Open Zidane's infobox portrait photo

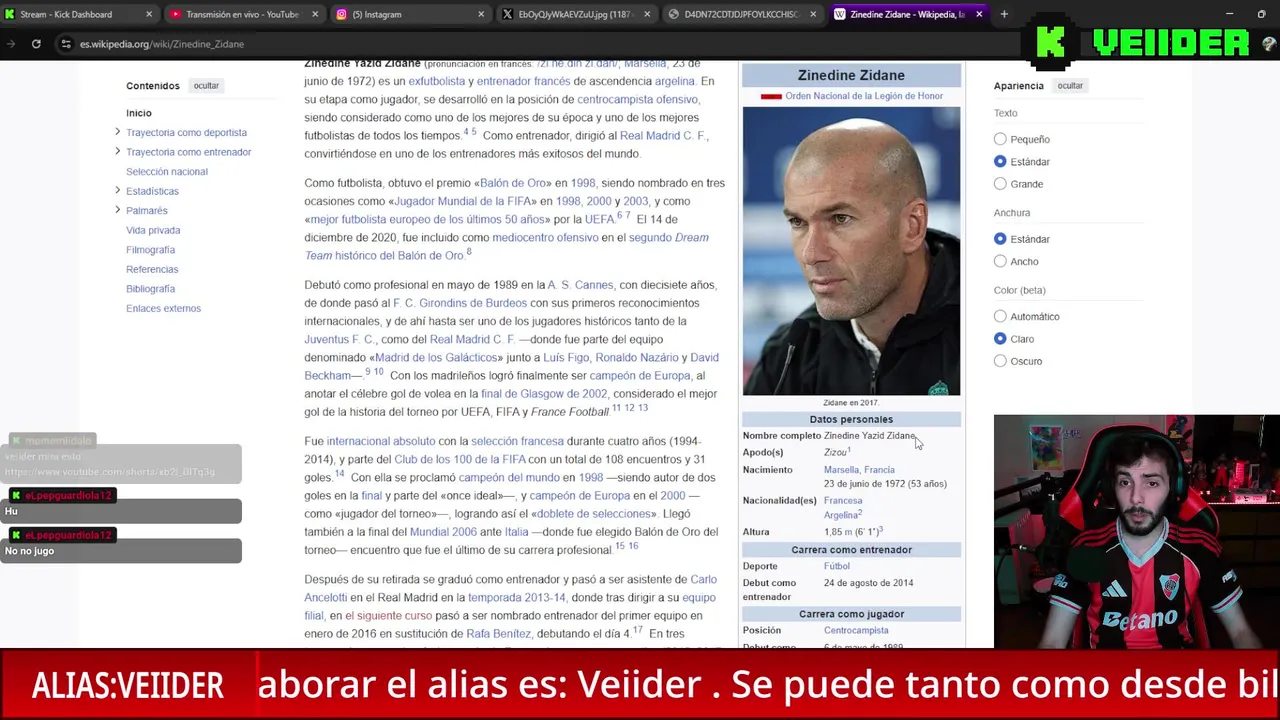(851, 251)
